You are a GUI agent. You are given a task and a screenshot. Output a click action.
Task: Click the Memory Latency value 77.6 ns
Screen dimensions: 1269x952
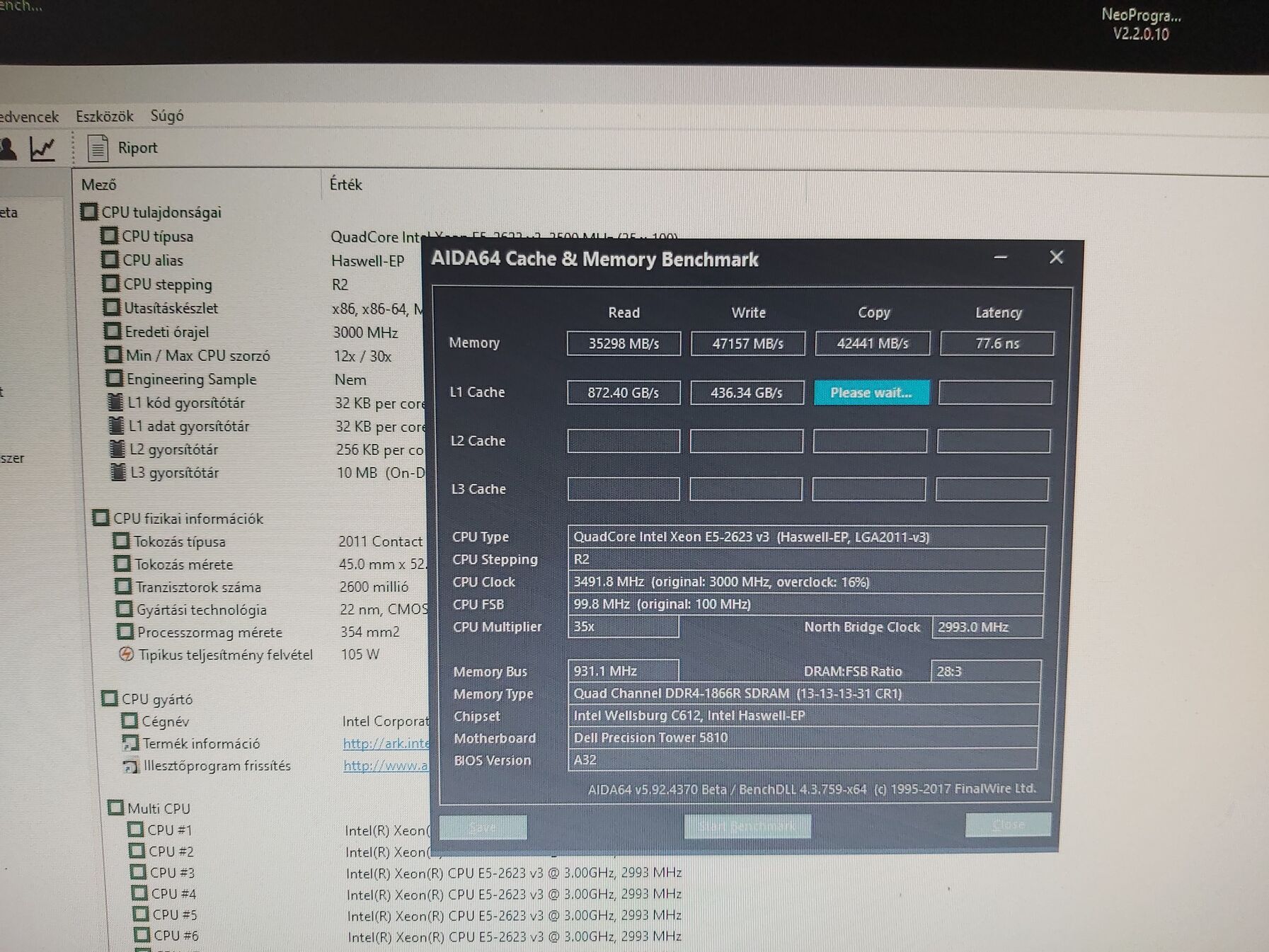pos(997,343)
